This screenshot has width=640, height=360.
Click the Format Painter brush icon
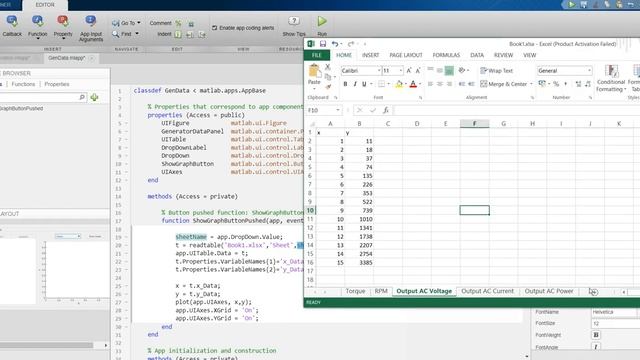(x=328, y=87)
